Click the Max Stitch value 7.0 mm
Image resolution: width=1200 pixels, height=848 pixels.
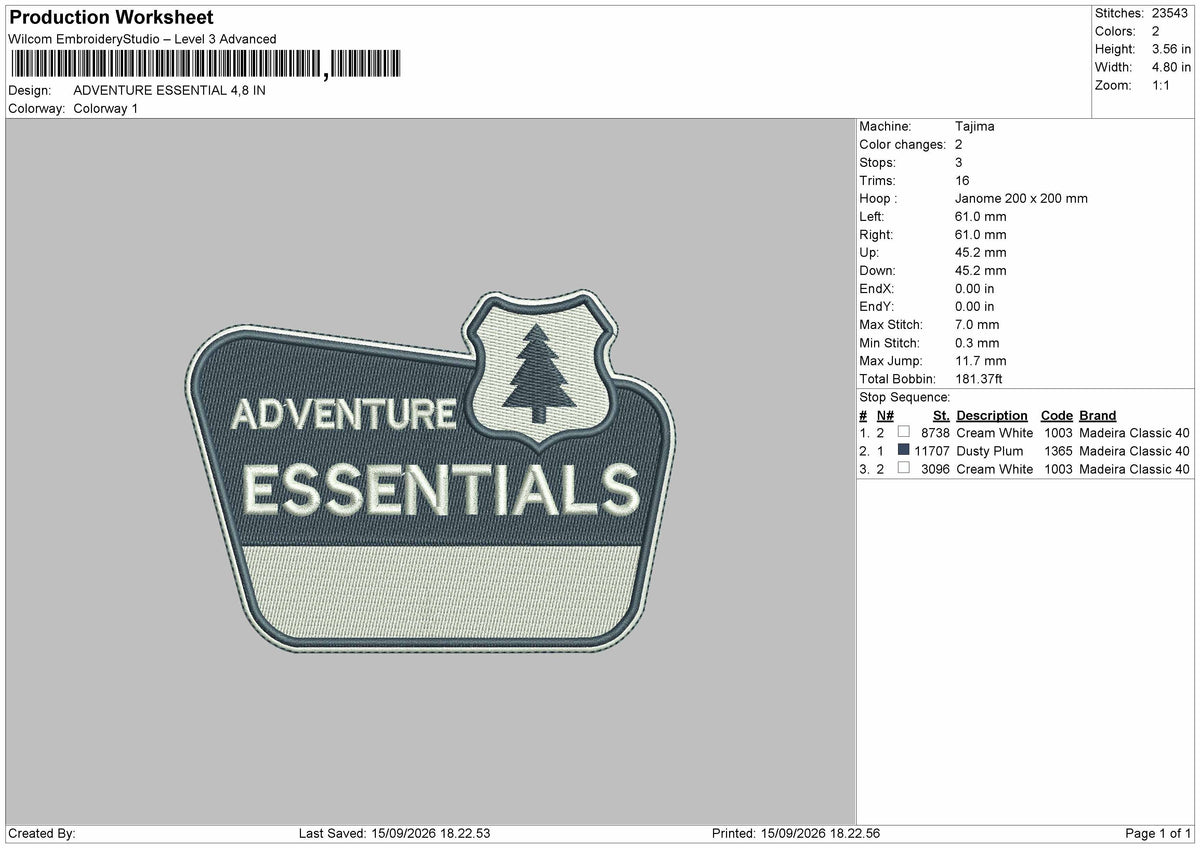point(977,324)
